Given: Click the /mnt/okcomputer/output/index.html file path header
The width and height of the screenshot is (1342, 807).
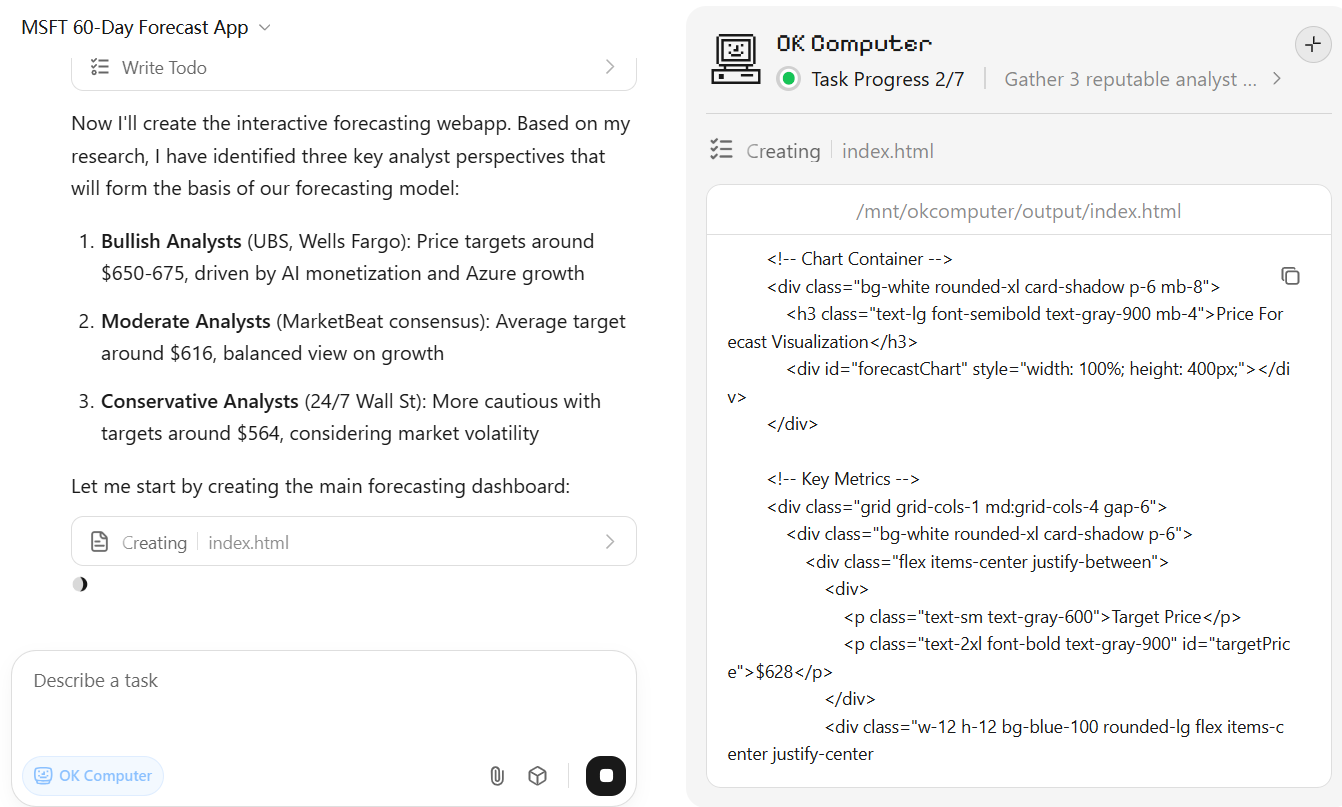Looking at the screenshot, I should [1019, 211].
